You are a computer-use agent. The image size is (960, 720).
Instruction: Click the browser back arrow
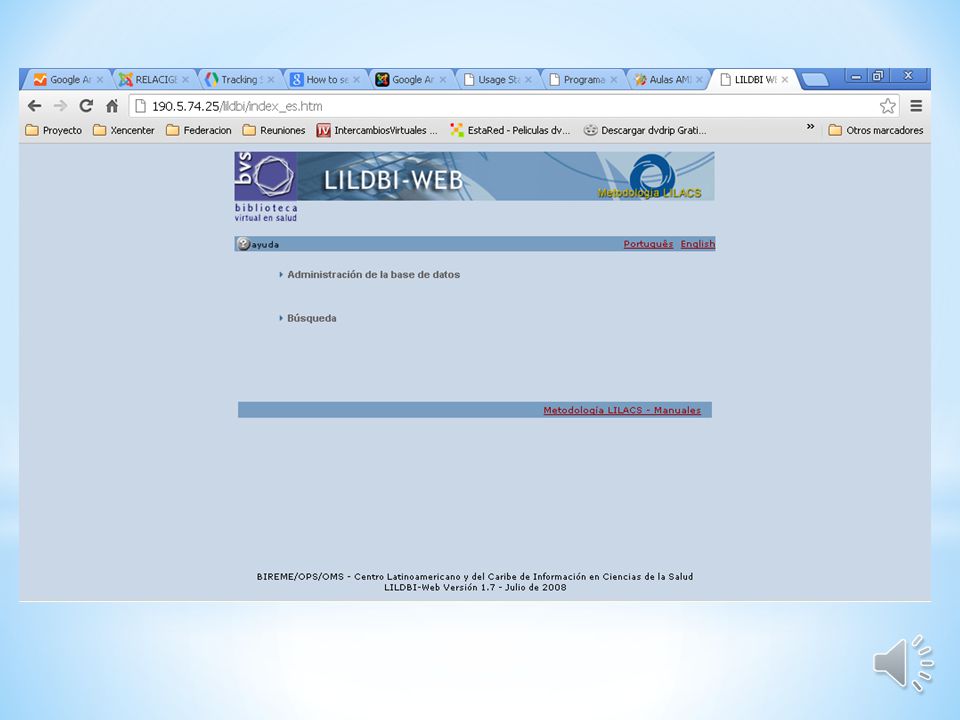[34, 106]
